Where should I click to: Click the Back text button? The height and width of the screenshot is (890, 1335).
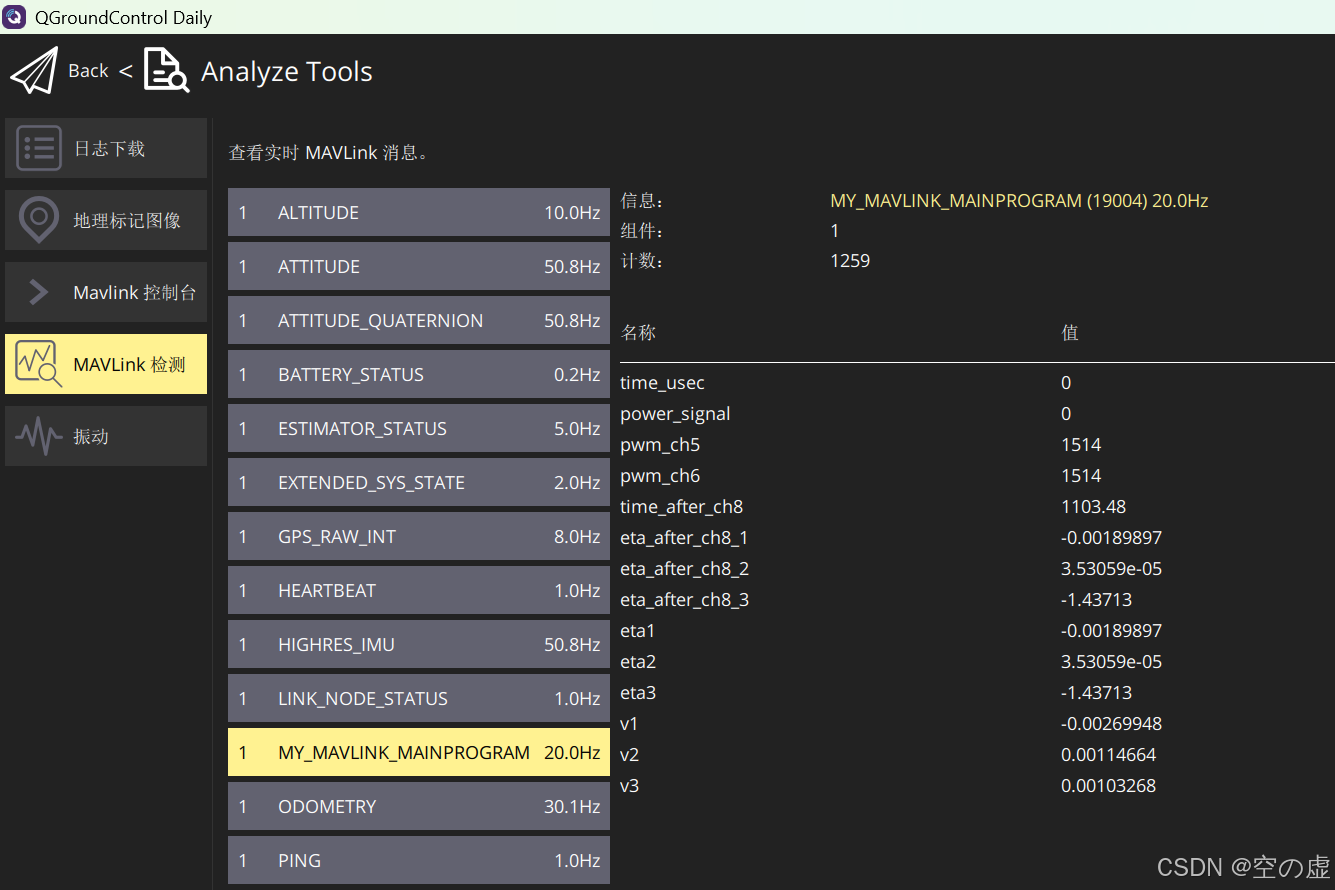click(88, 70)
